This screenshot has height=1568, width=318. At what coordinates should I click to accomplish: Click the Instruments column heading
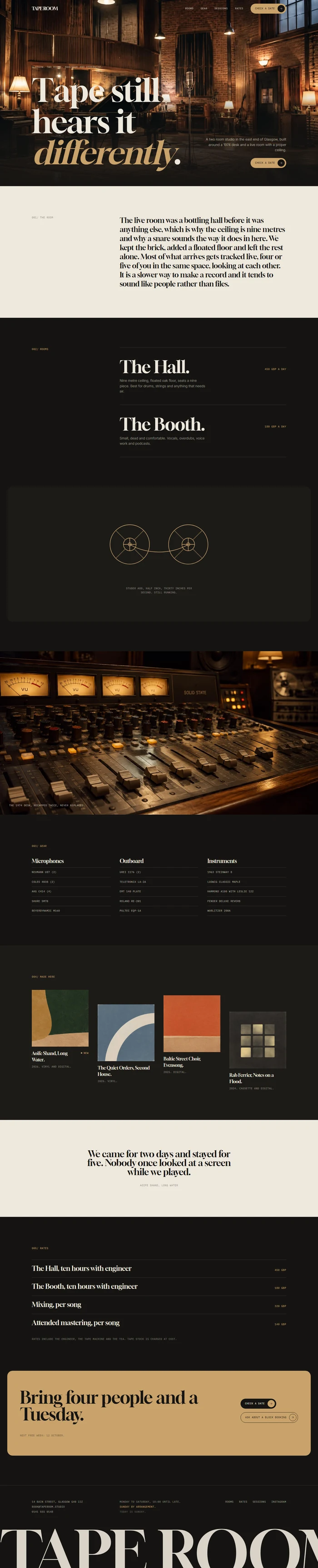222,861
